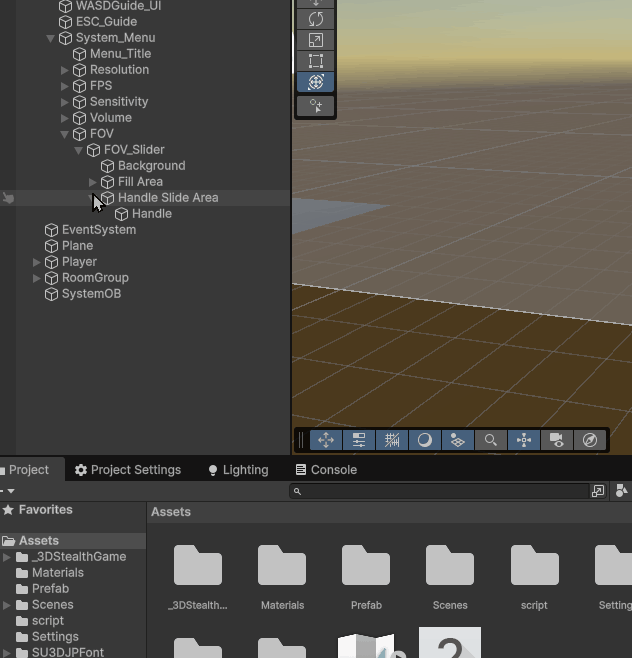Click the active Transform tool icon
This screenshot has height=658, width=632.
(315, 82)
